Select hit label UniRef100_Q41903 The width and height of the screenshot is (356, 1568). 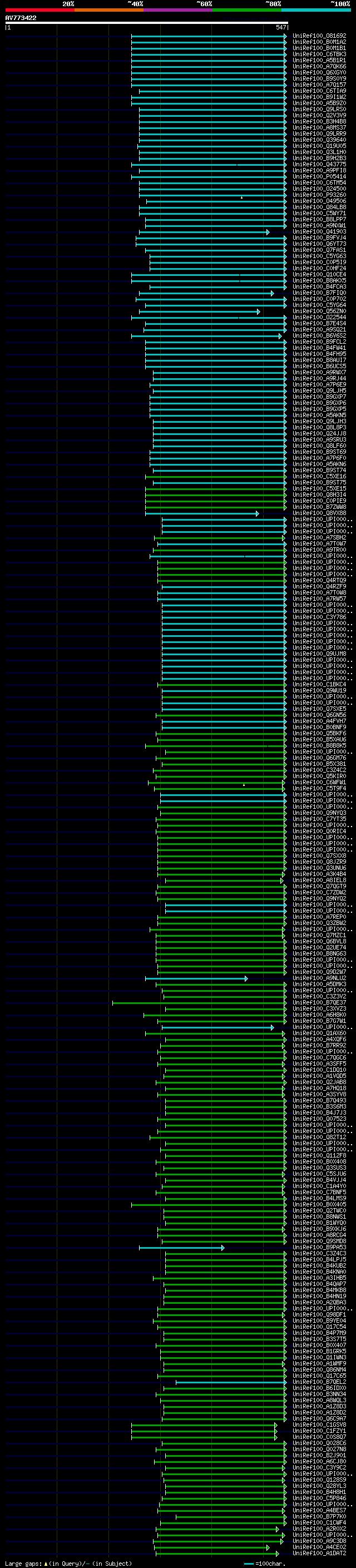pos(319,232)
